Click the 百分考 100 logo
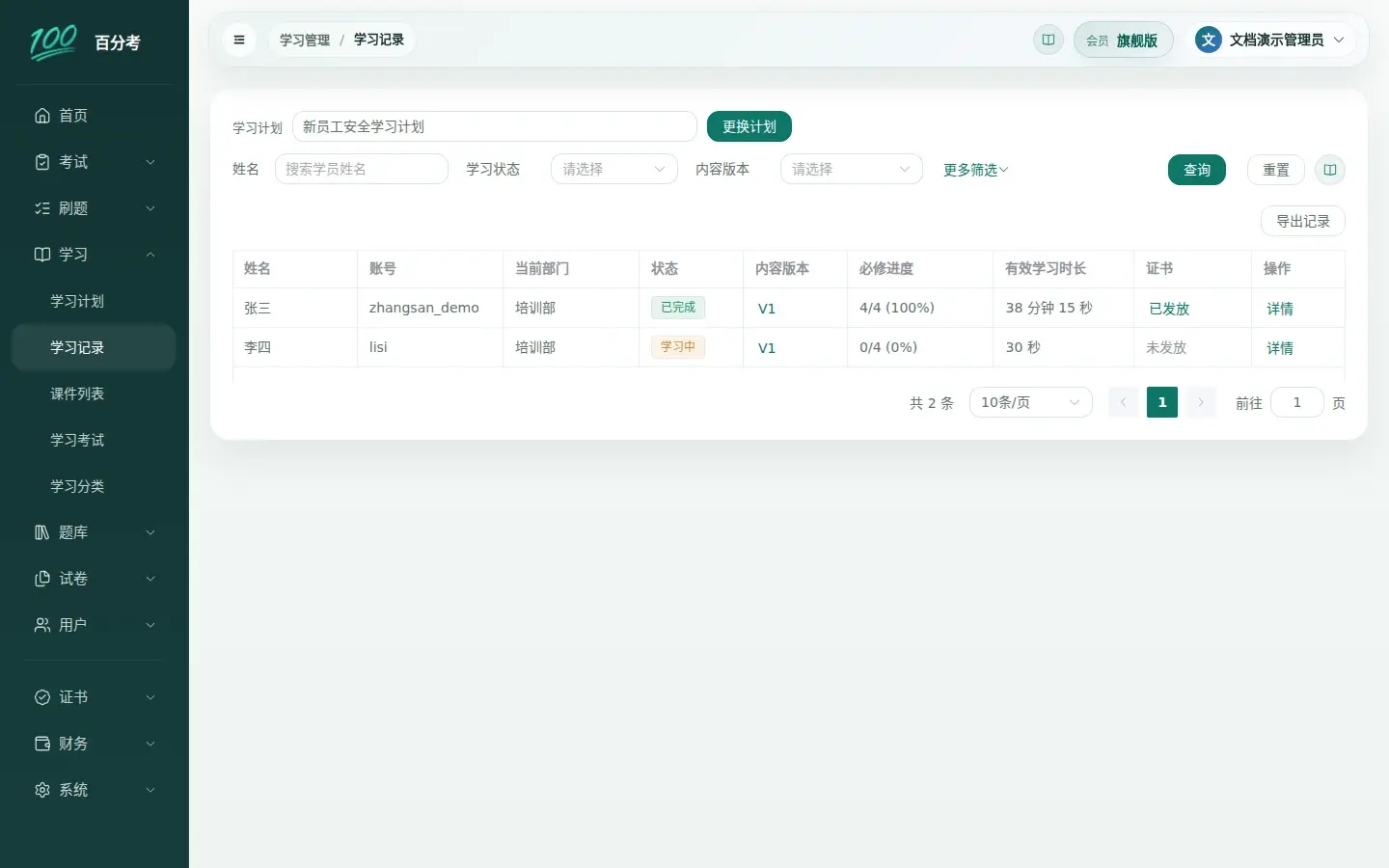Viewport: 1389px width, 868px height. click(53, 42)
